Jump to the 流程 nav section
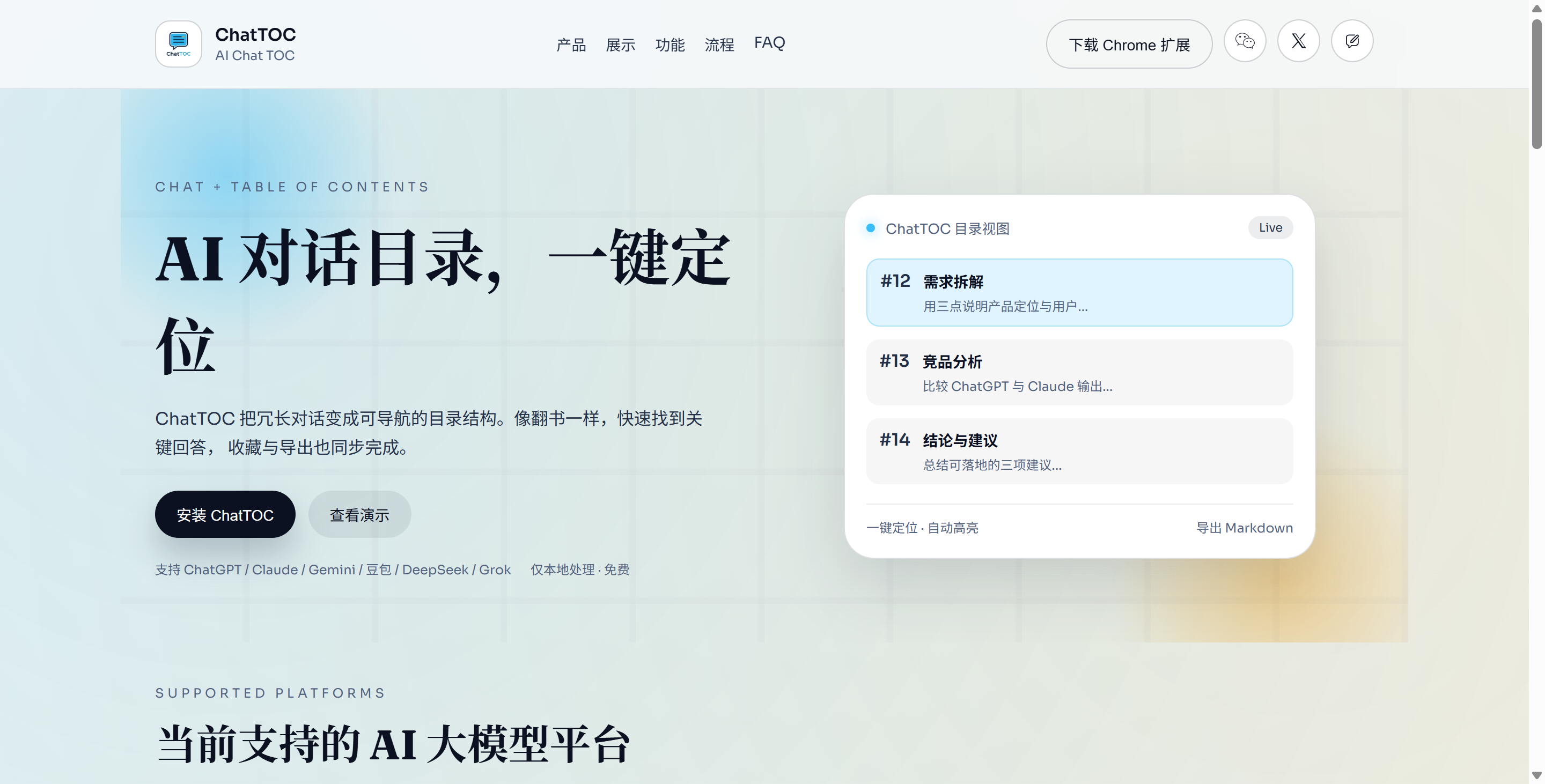Viewport: 1545px width, 784px height. point(719,45)
